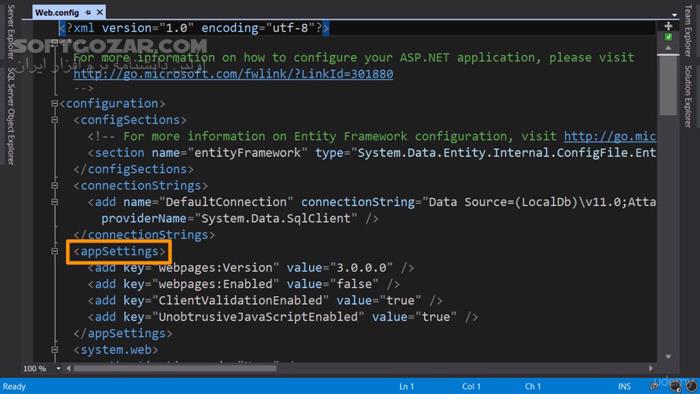This screenshot has height=394, width=700.
Task: Click the split editor plus icon
Action: [668, 26]
